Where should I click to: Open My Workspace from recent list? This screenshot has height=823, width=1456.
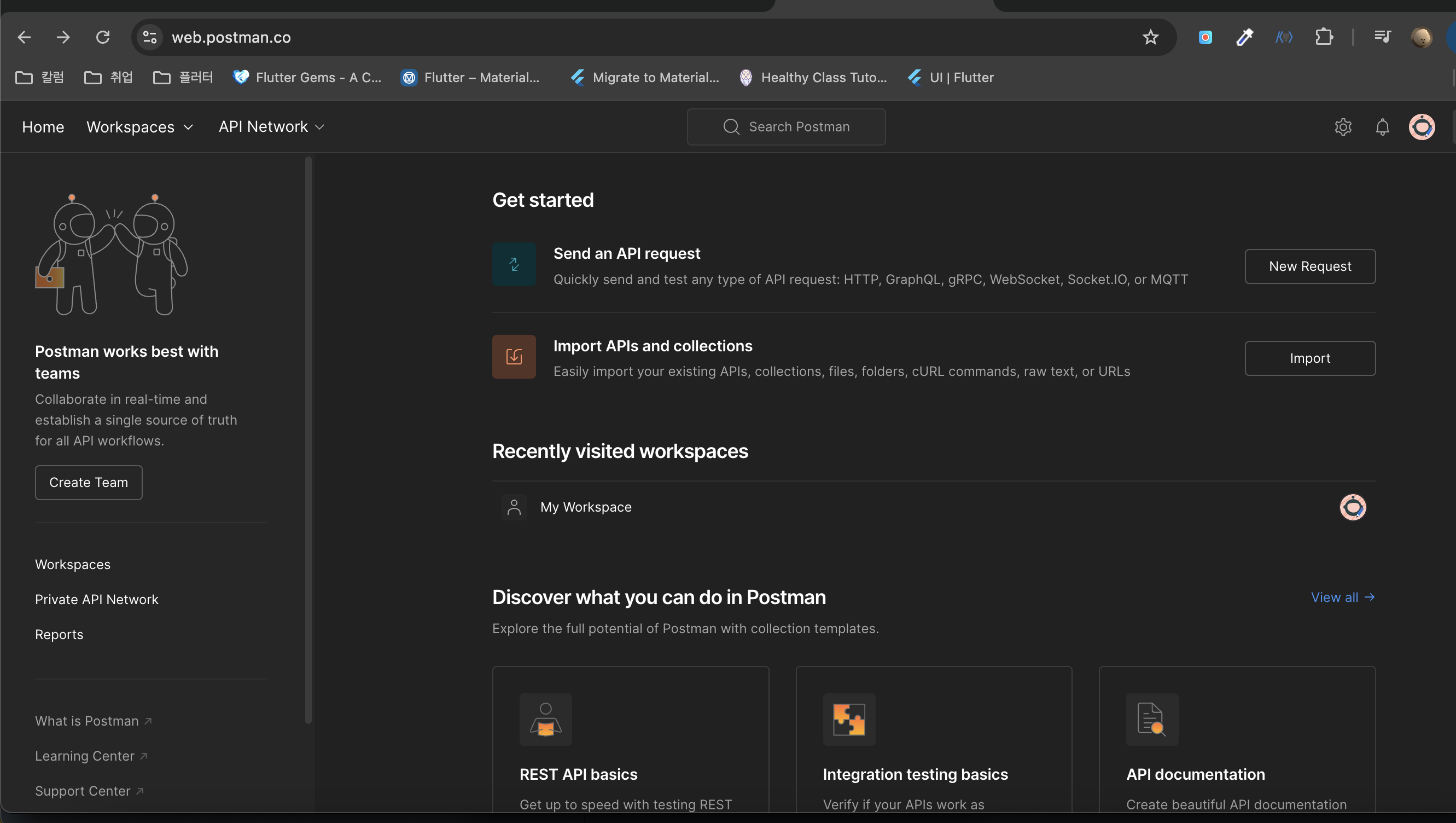(x=586, y=507)
